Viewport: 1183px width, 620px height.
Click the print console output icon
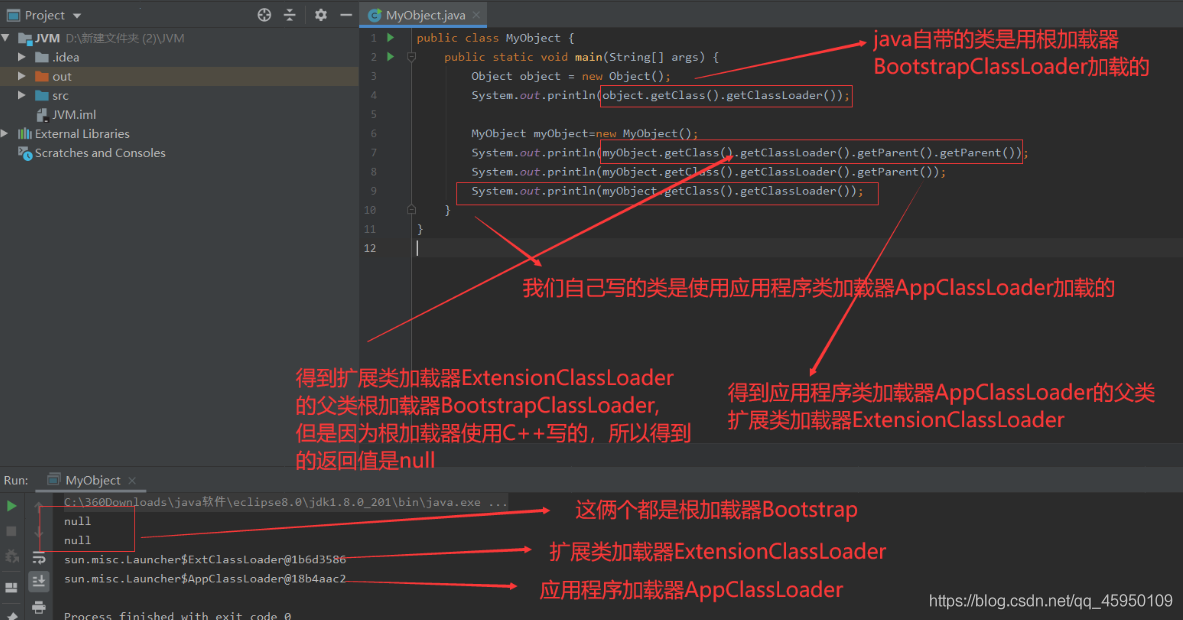pyautogui.click(x=39, y=607)
